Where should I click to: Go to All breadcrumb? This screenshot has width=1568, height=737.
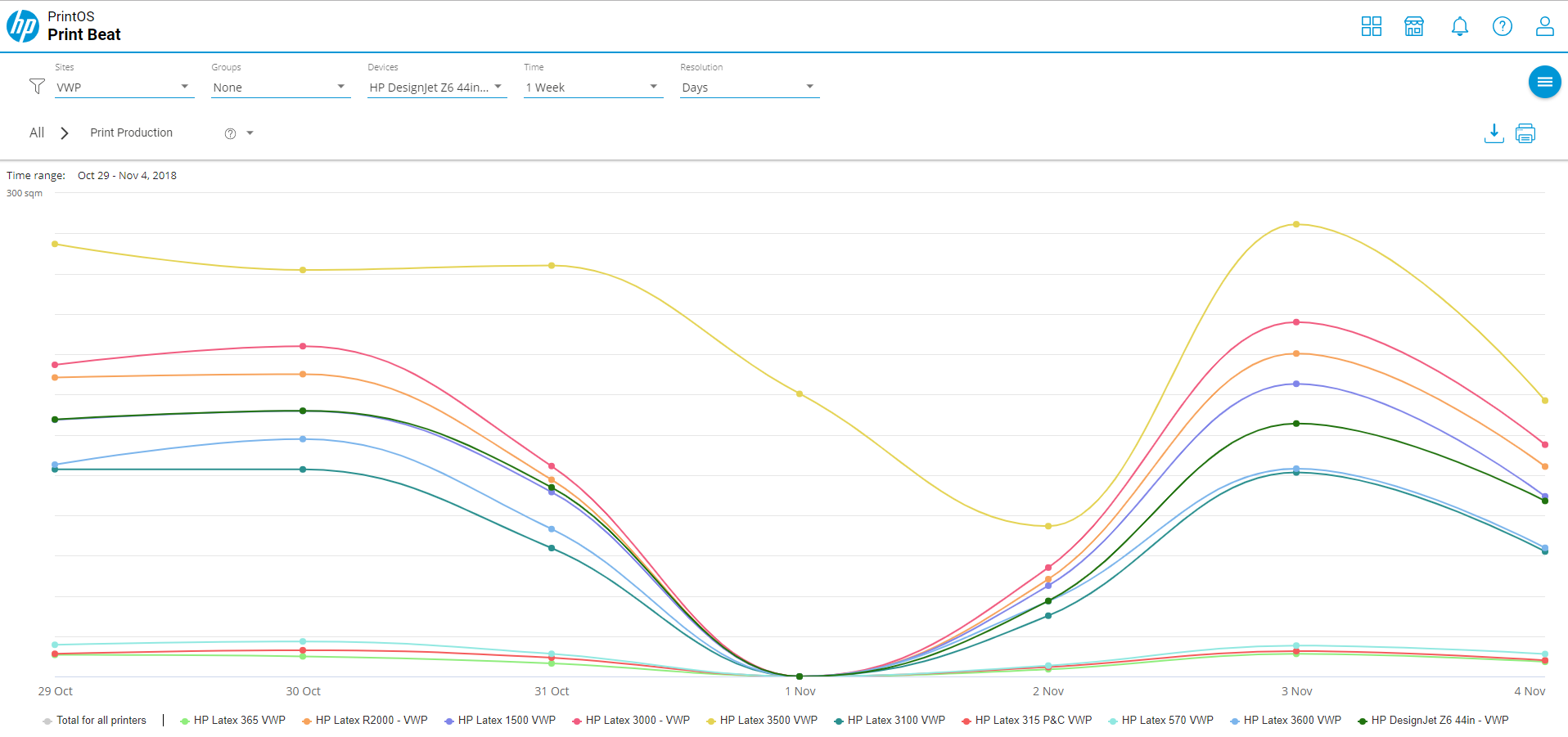click(x=37, y=133)
